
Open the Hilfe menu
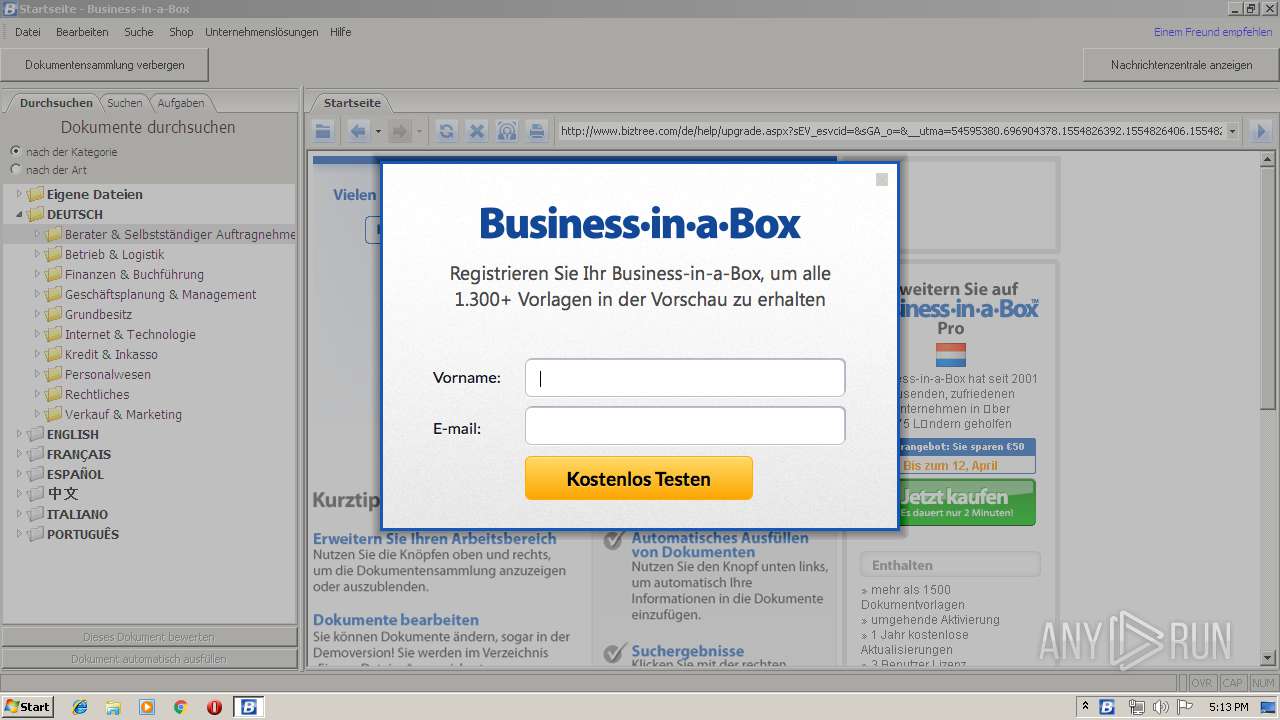(x=341, y=32)
